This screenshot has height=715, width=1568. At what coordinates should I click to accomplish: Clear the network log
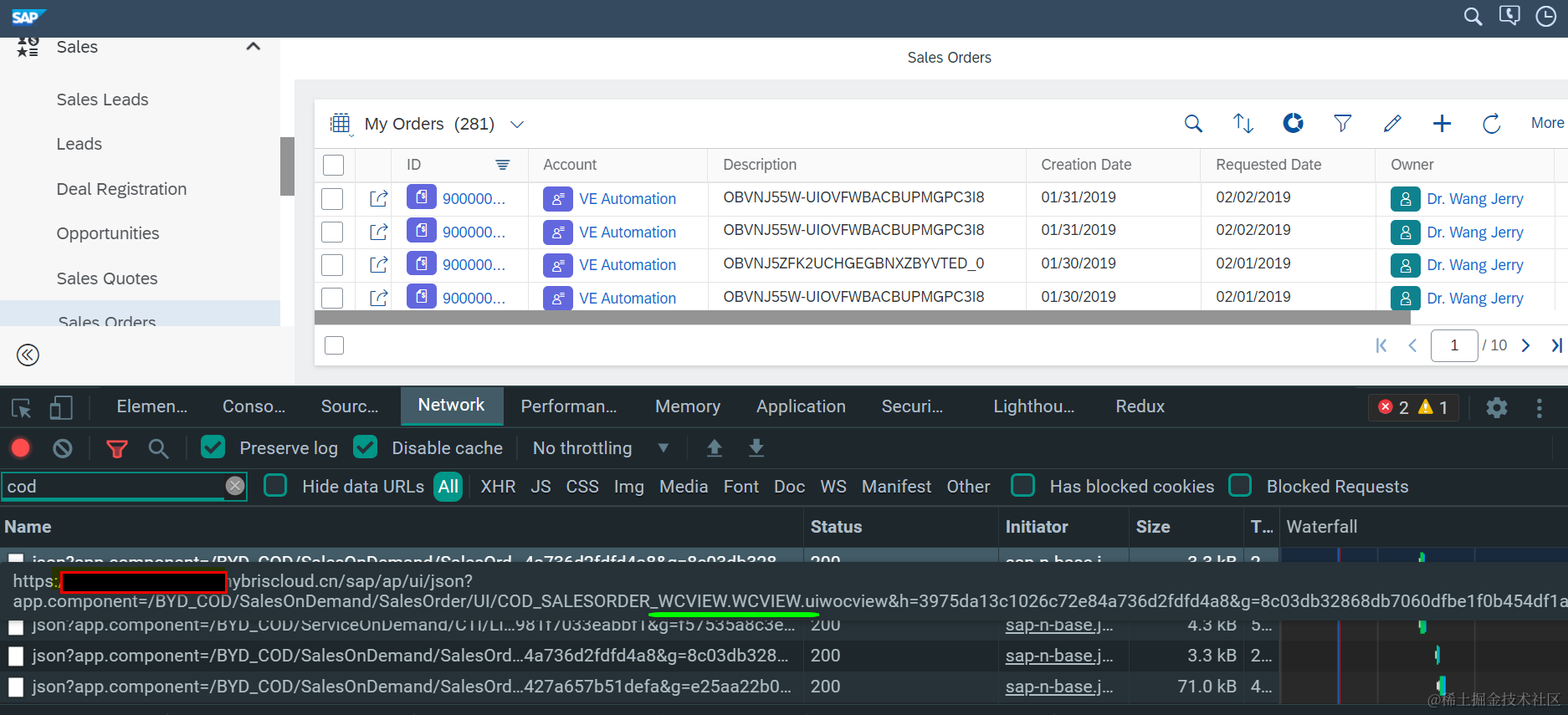tap(63, 448)
